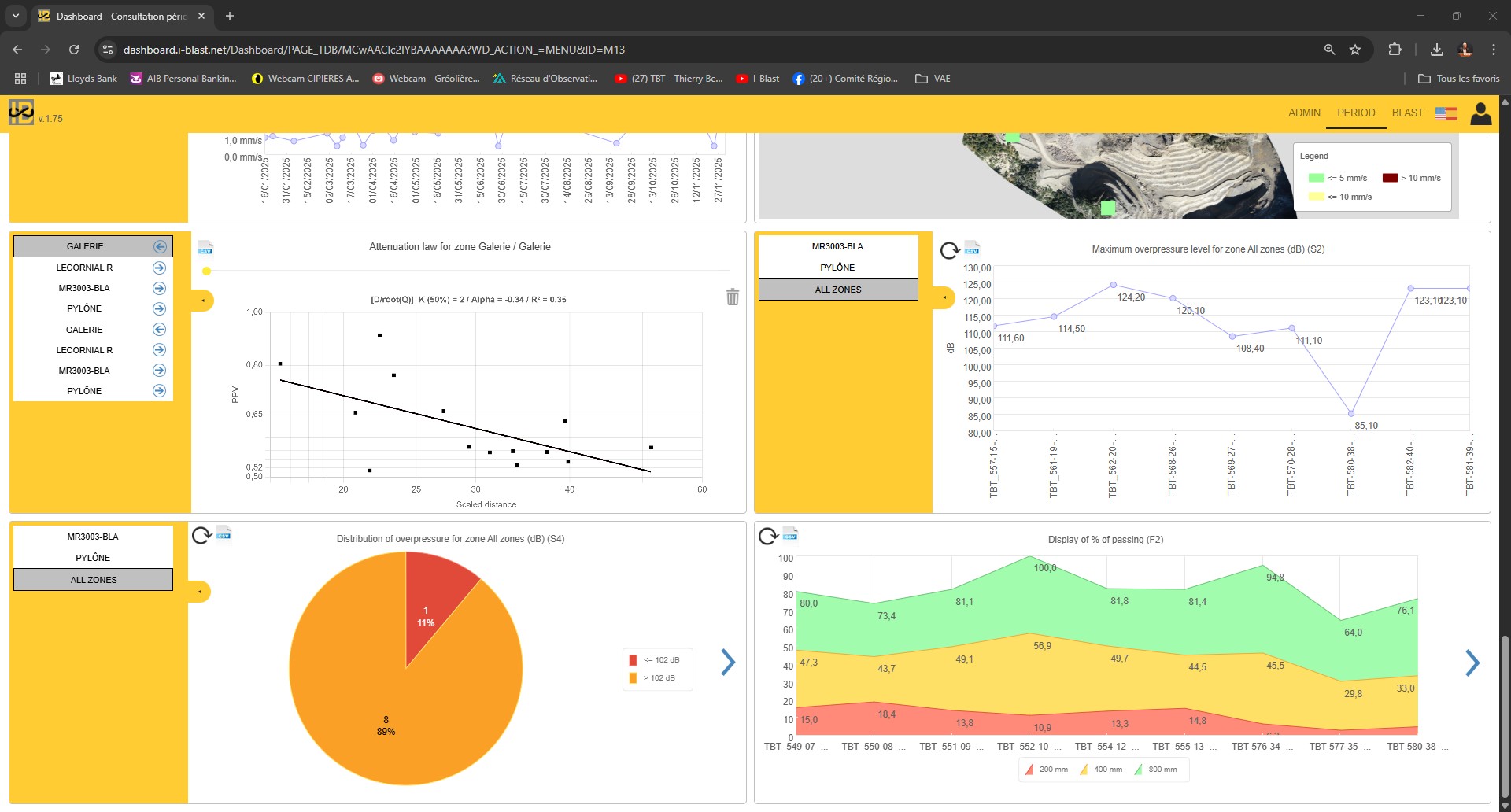The width and height of the screenshot is (1511, 812).
Task: Select PYLÔNE in the distribution panel
Action: click(x=92, y=557)
